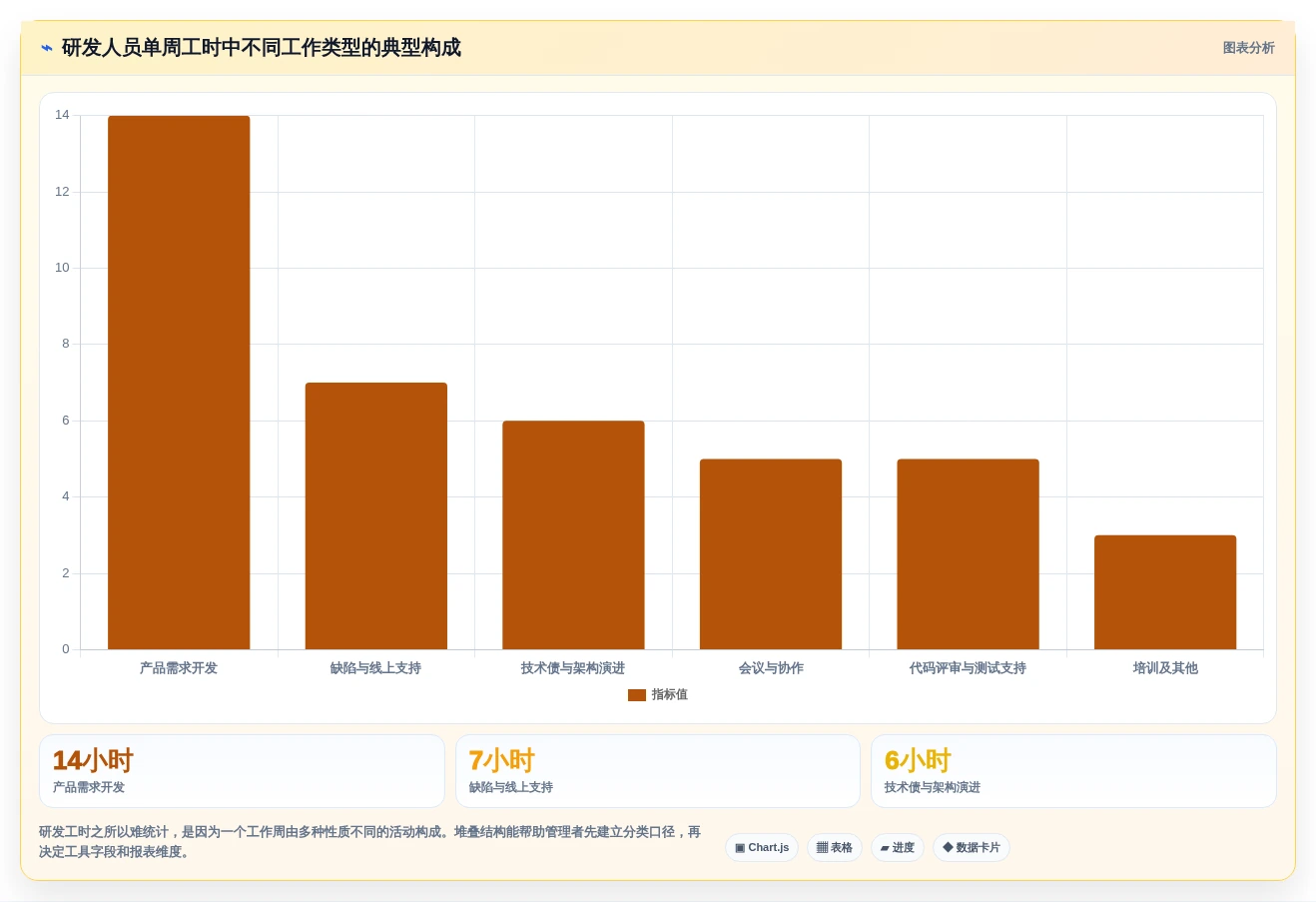This screenshot has width=1316, height=902.
Task: Click the 会议与协作 bar
Action: [771, 554]
